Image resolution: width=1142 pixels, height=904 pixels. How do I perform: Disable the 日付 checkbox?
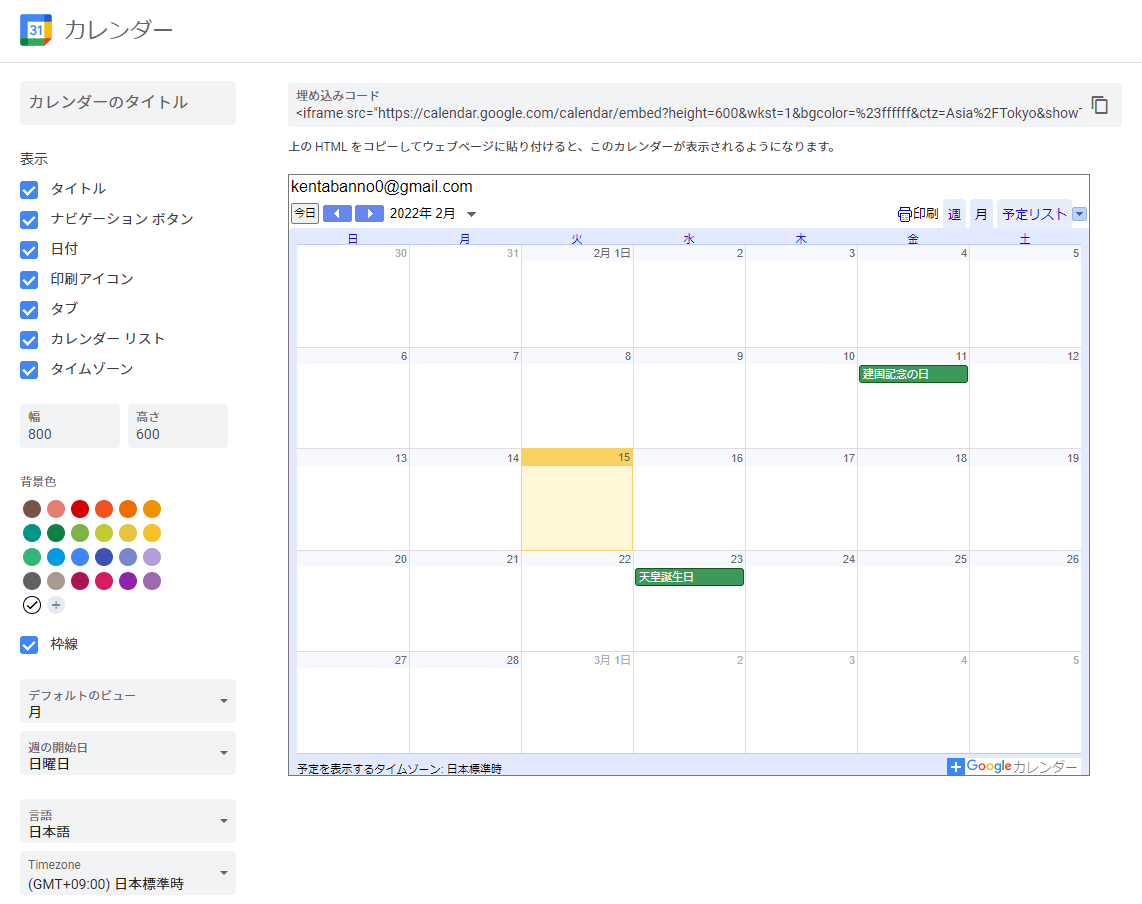[x=29, y=250]
